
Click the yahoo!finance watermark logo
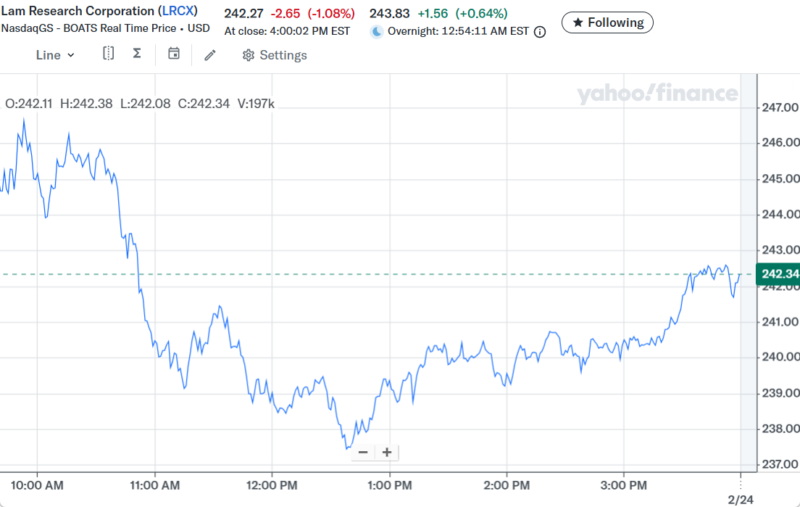[657, 94]
